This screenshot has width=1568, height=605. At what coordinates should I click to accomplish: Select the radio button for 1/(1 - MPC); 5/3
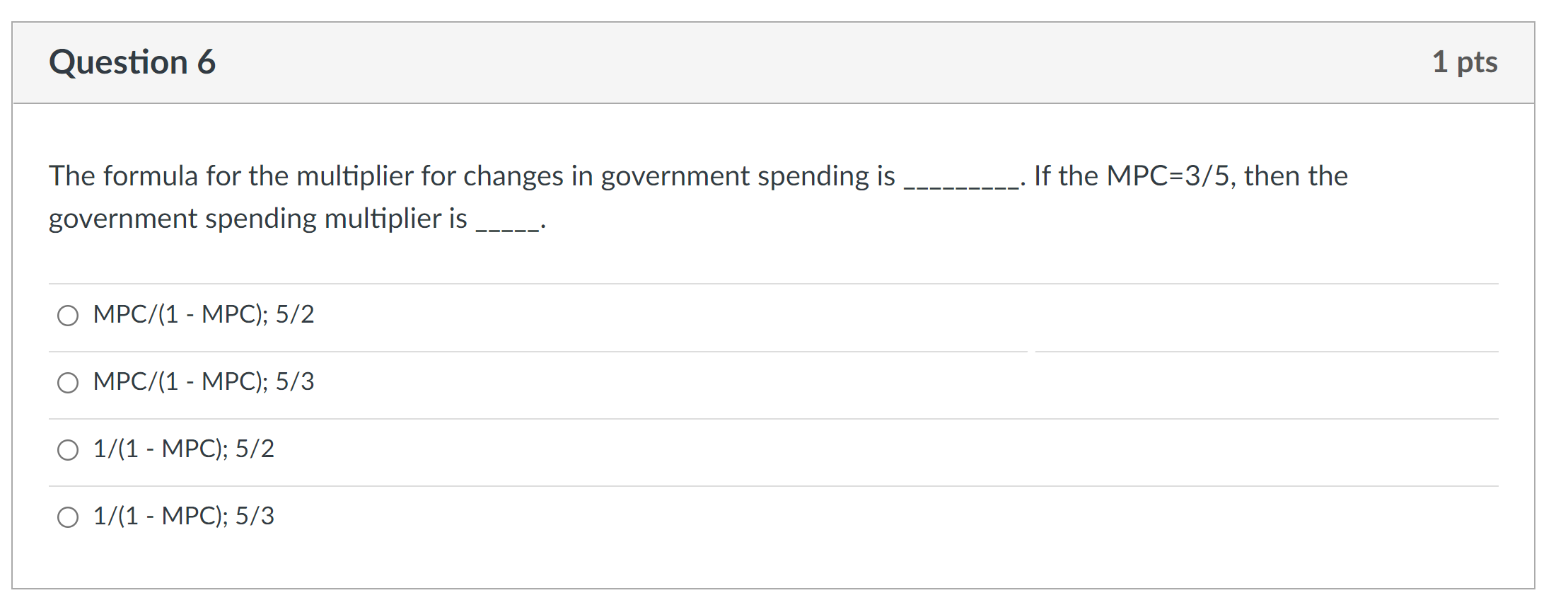click(x=69, y=517)
